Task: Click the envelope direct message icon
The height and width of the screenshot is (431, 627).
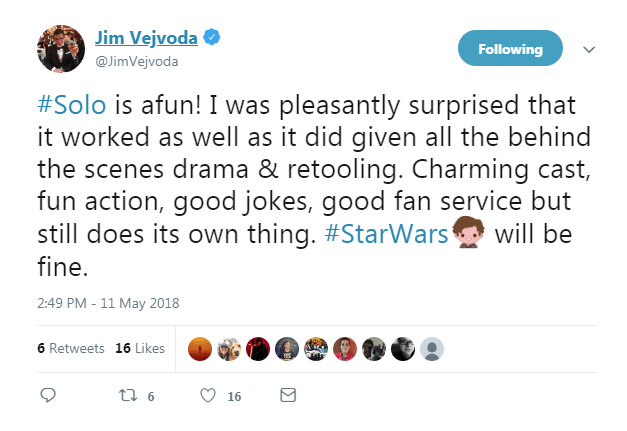Action: (287, 396)
